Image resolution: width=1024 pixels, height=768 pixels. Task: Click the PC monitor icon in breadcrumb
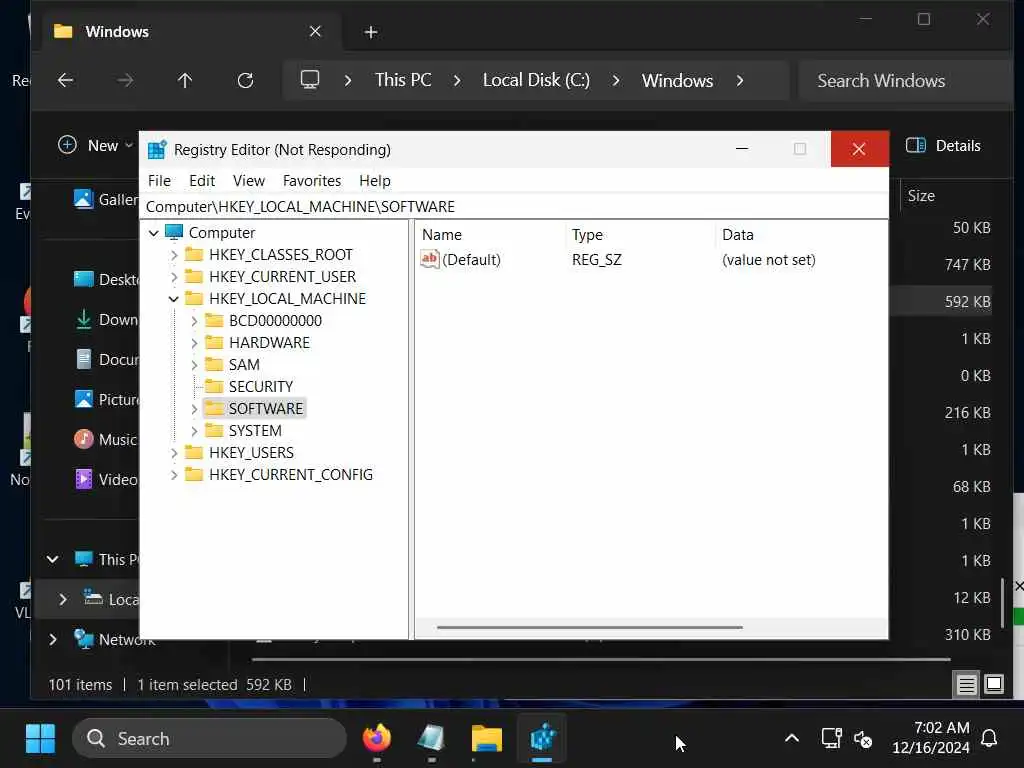coord(310,80)
